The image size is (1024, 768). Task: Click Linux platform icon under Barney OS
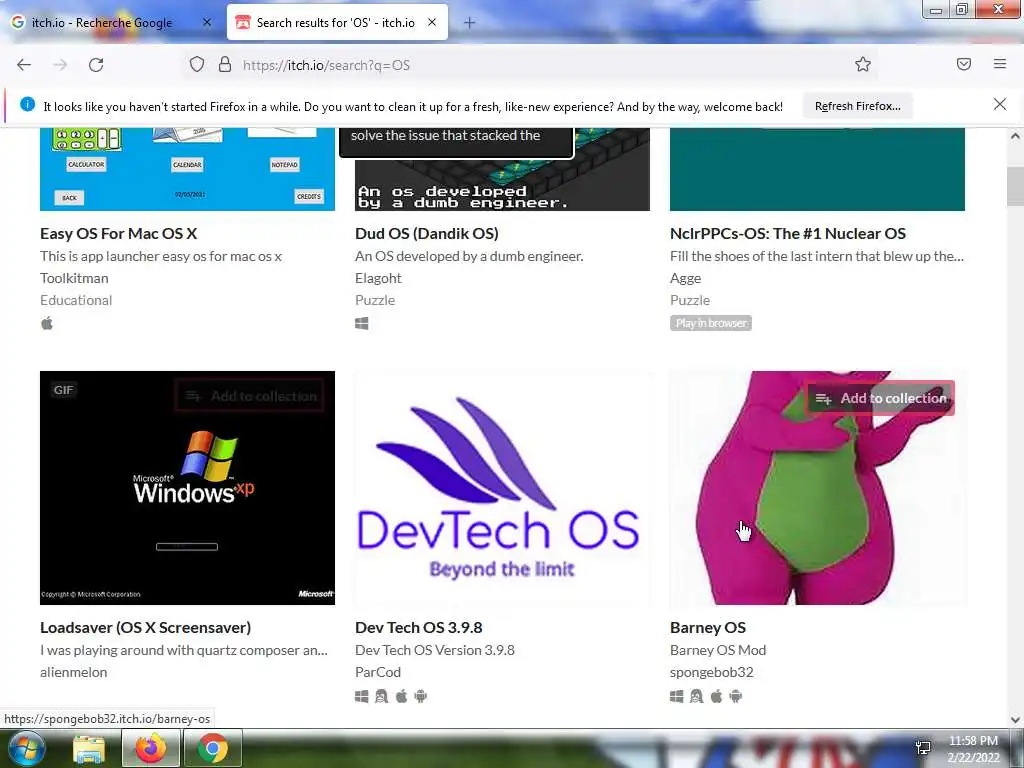point(696,696)
